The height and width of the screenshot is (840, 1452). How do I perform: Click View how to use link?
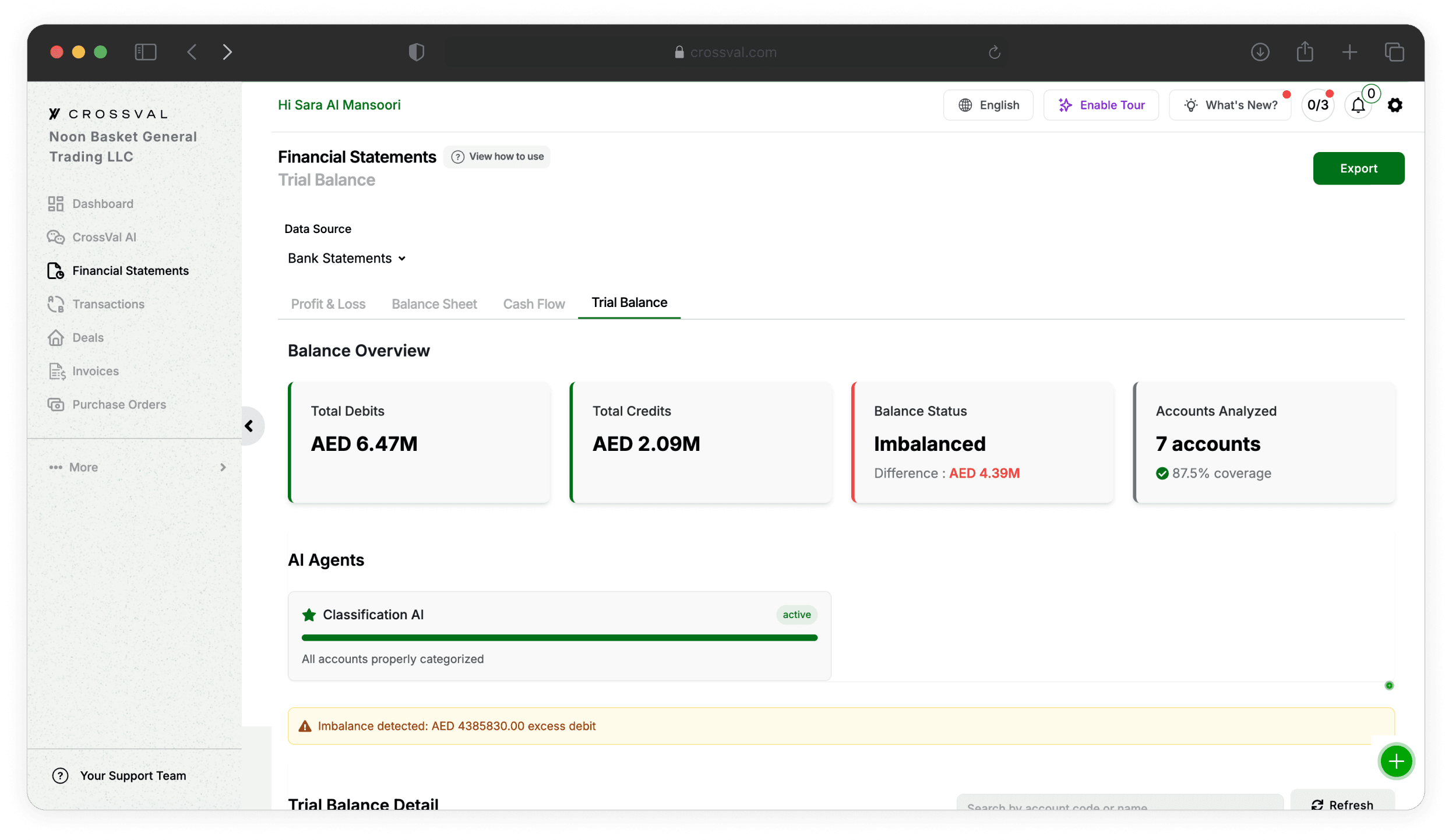[x=497, y=157]
